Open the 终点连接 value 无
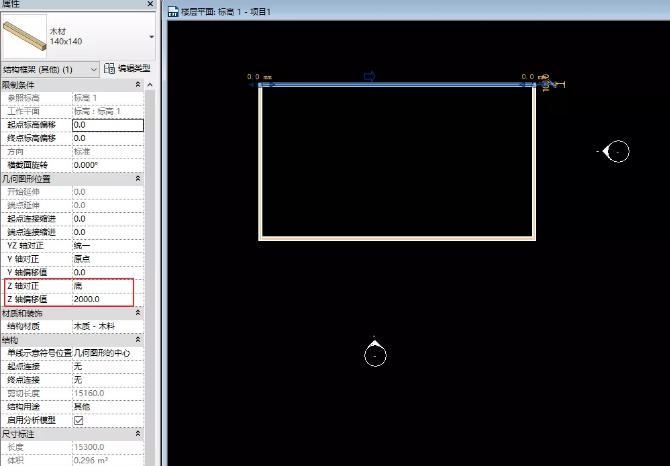The width and height of the screenshot is (670, 466). pos(108,380)
